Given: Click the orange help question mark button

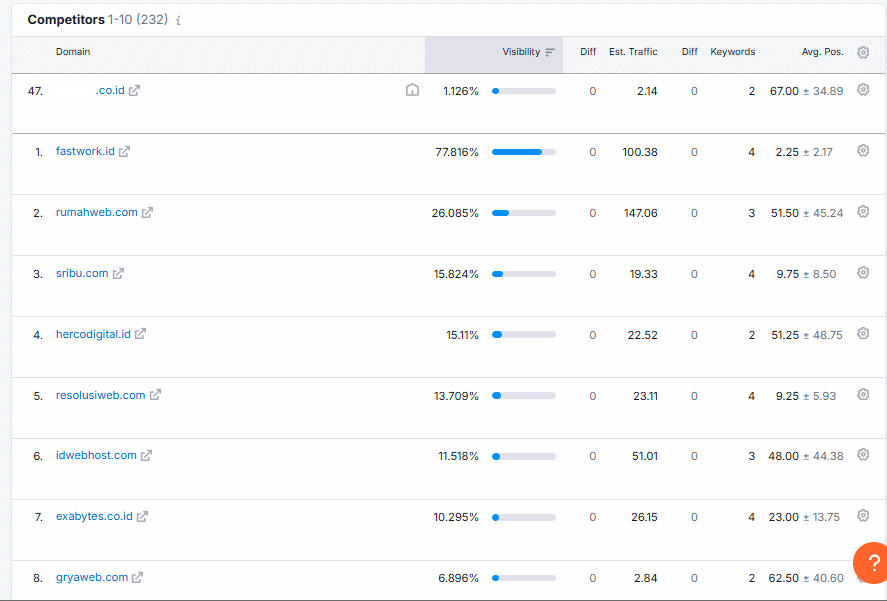Looking at the screenshot, I should tap(872, 563).
